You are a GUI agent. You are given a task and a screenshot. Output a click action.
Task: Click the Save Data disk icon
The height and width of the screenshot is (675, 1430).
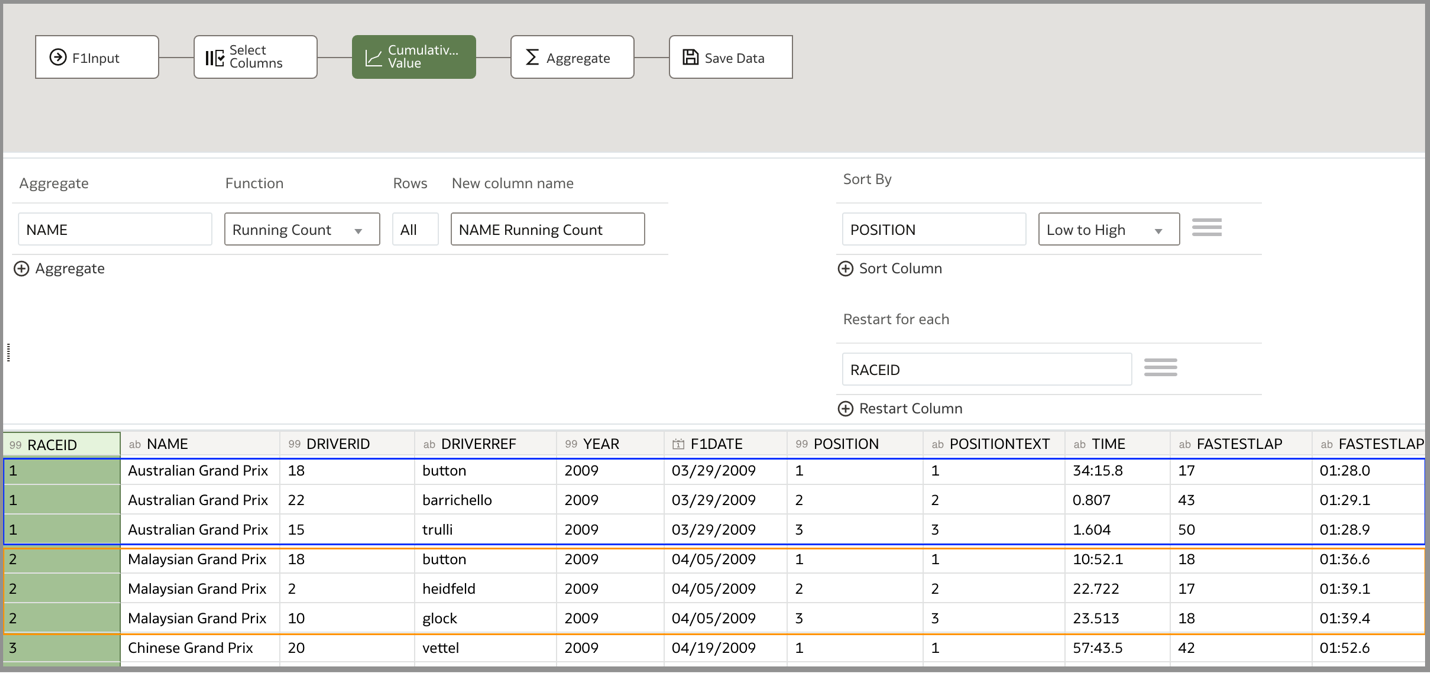point(690,57)
